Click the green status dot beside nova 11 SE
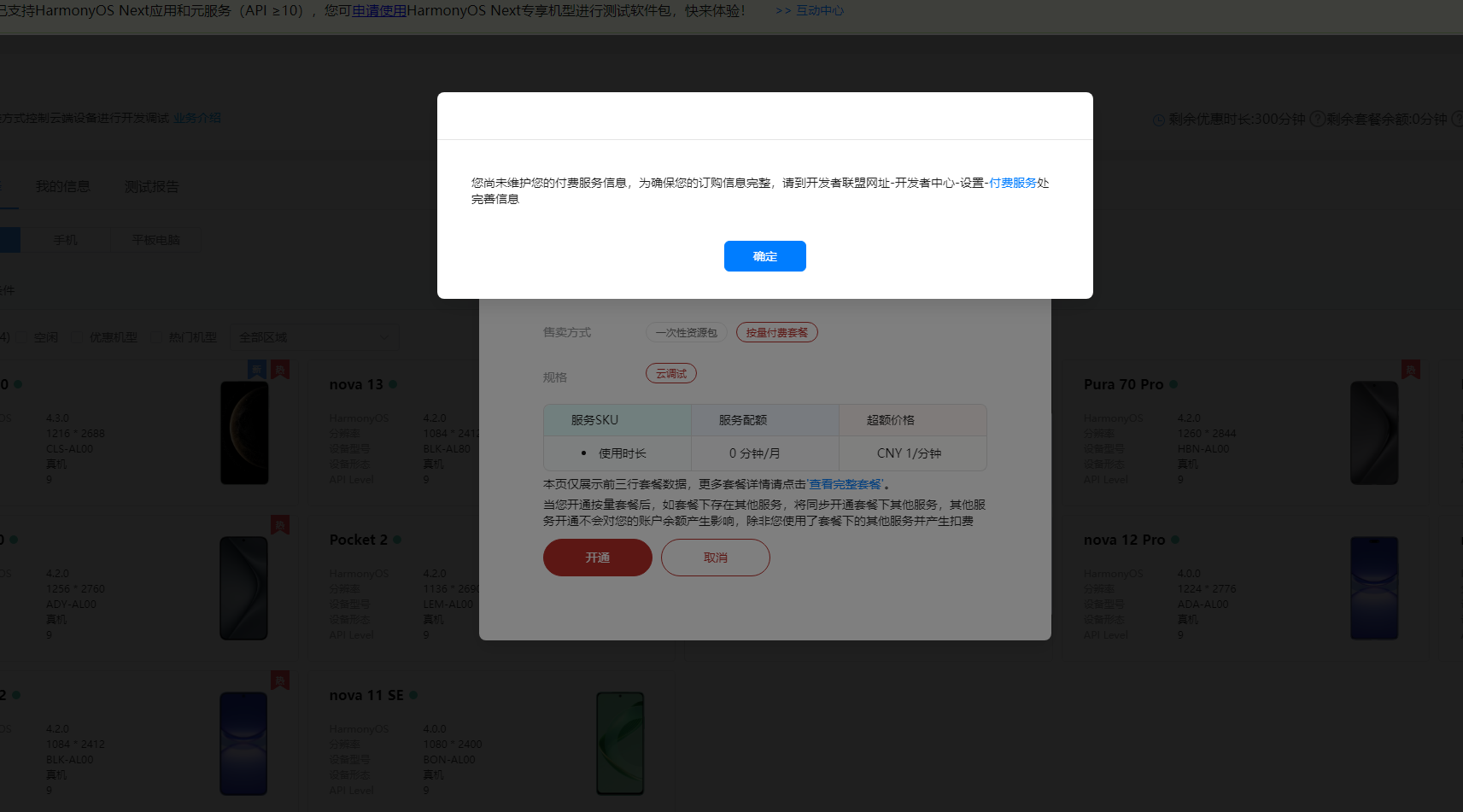This screenshot has width=1463, height=812. (413, 695)
